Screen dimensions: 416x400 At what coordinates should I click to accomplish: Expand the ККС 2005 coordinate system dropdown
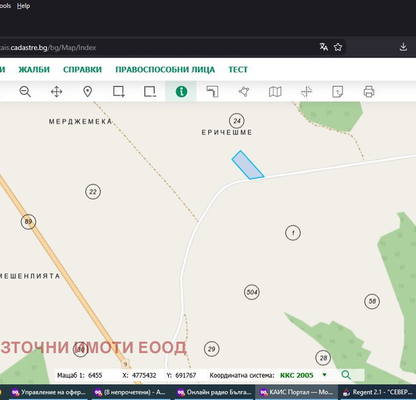point(324,375)
